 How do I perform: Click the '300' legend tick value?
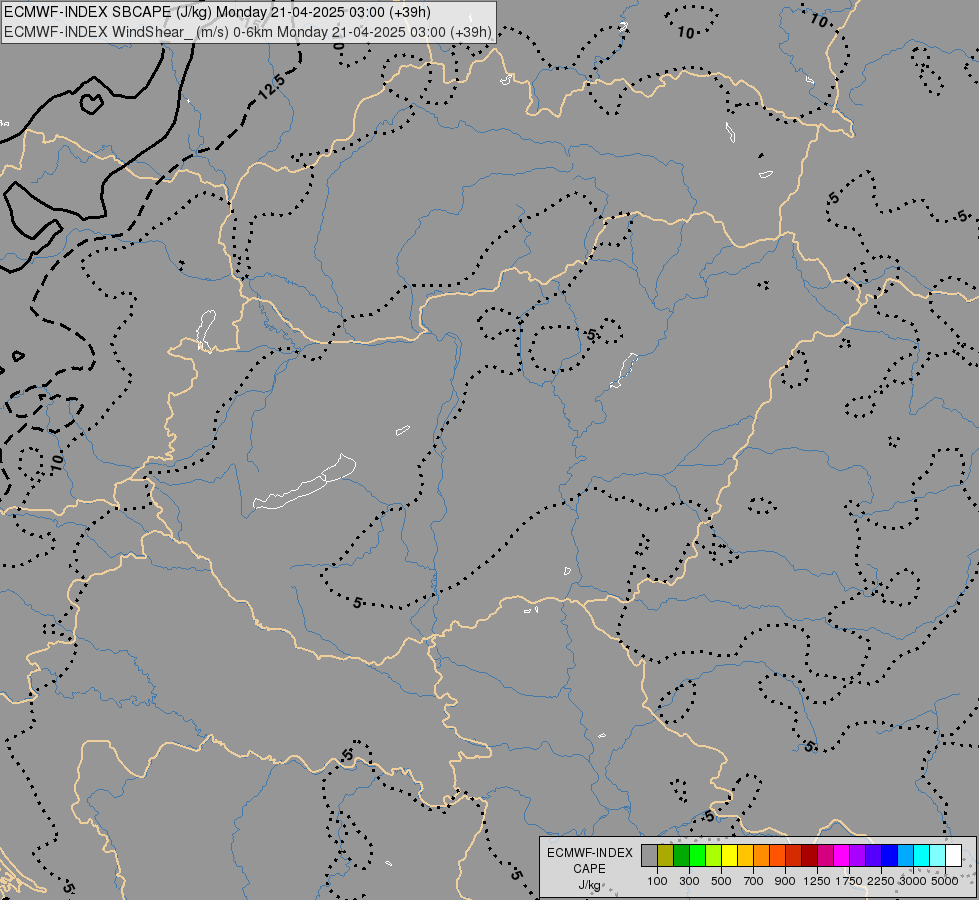(x=689, y=881)
